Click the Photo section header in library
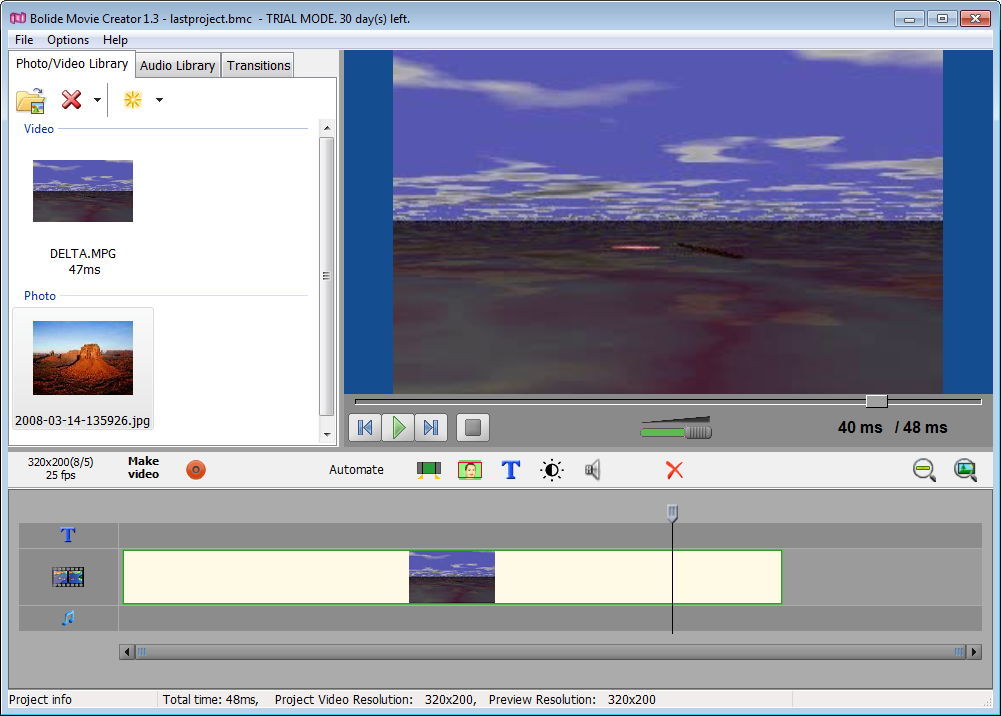This screenshot has width=1001, height=716. pyautogui.click(x=40, y=295)
